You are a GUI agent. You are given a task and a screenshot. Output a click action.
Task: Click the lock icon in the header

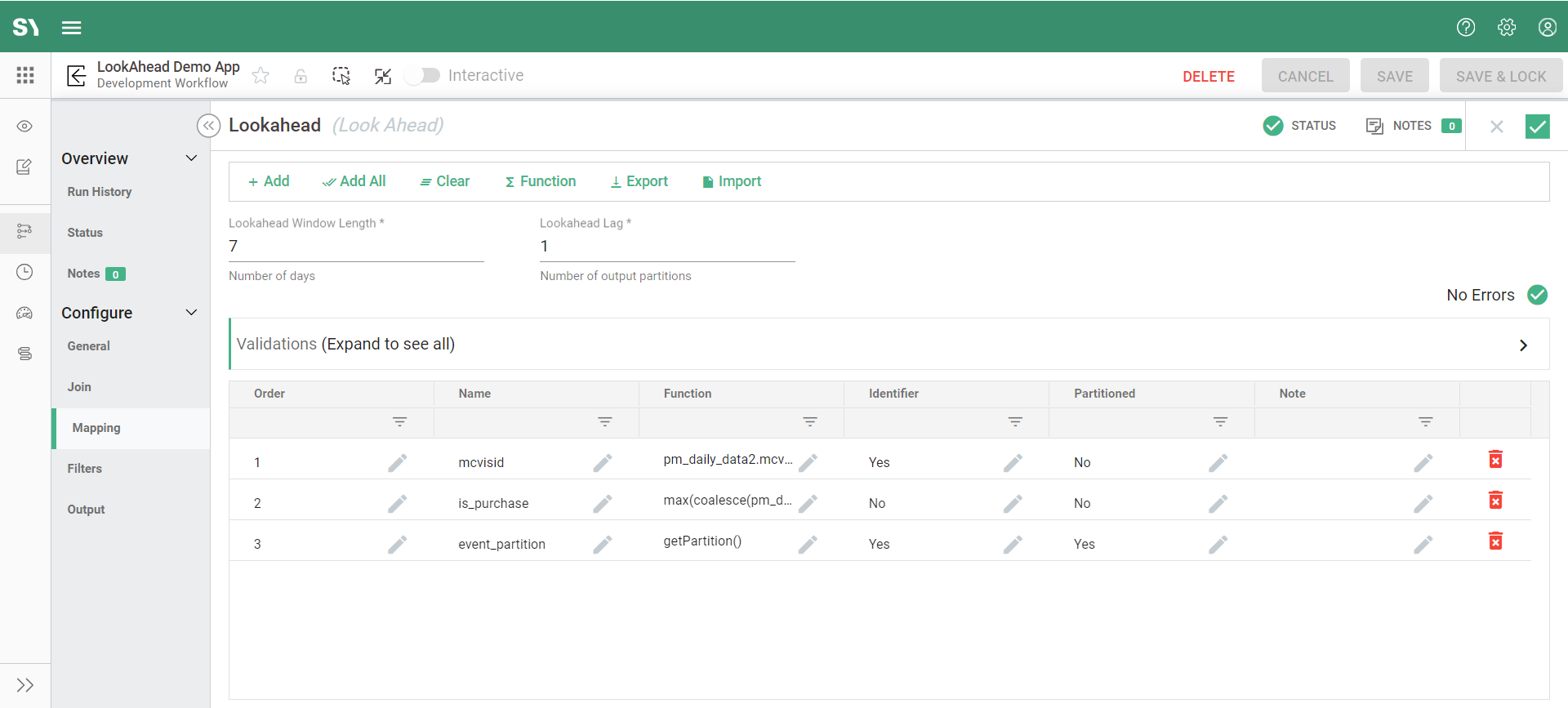point(301,76)
